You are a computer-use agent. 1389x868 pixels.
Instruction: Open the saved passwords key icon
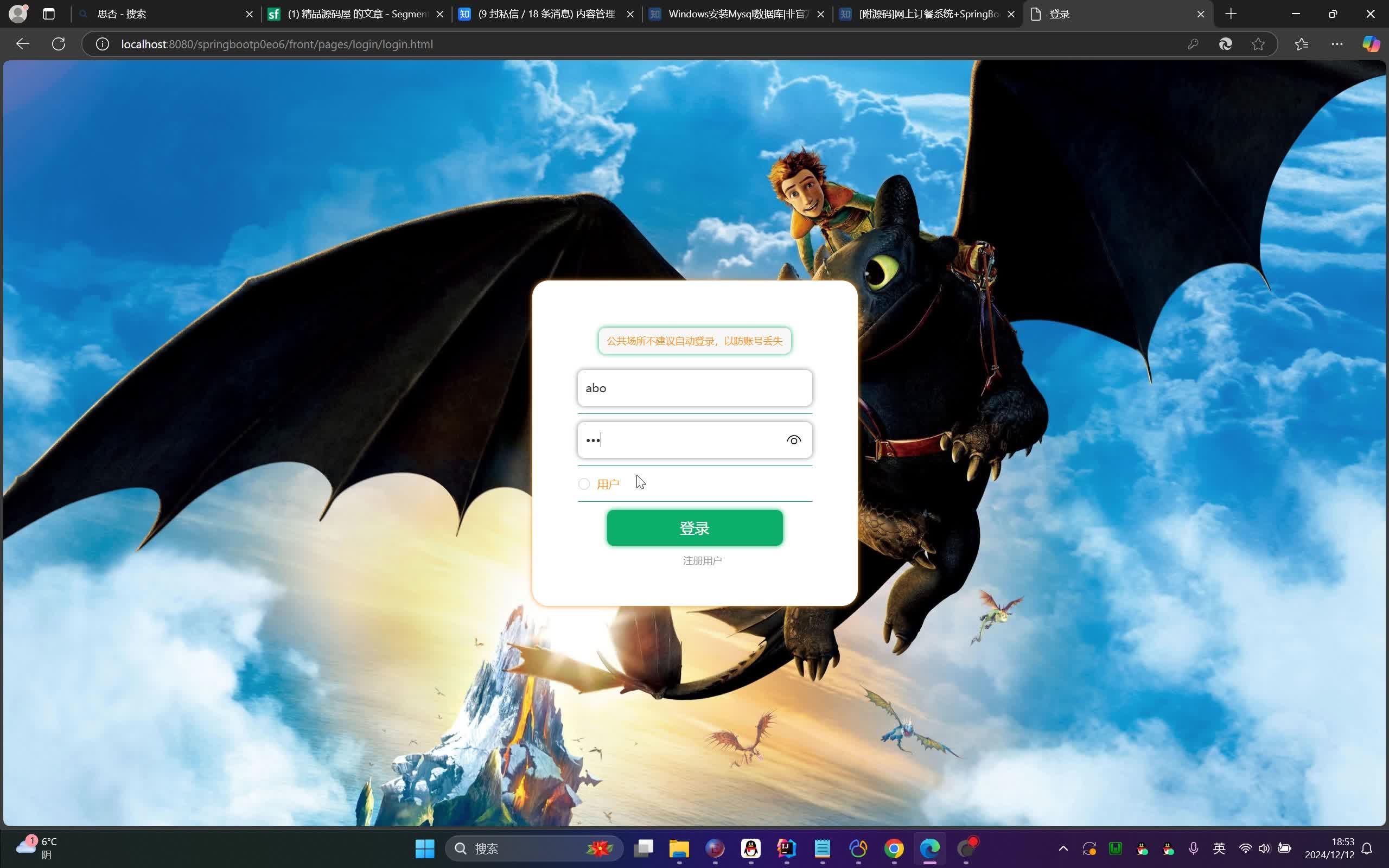coord(1193,44)
